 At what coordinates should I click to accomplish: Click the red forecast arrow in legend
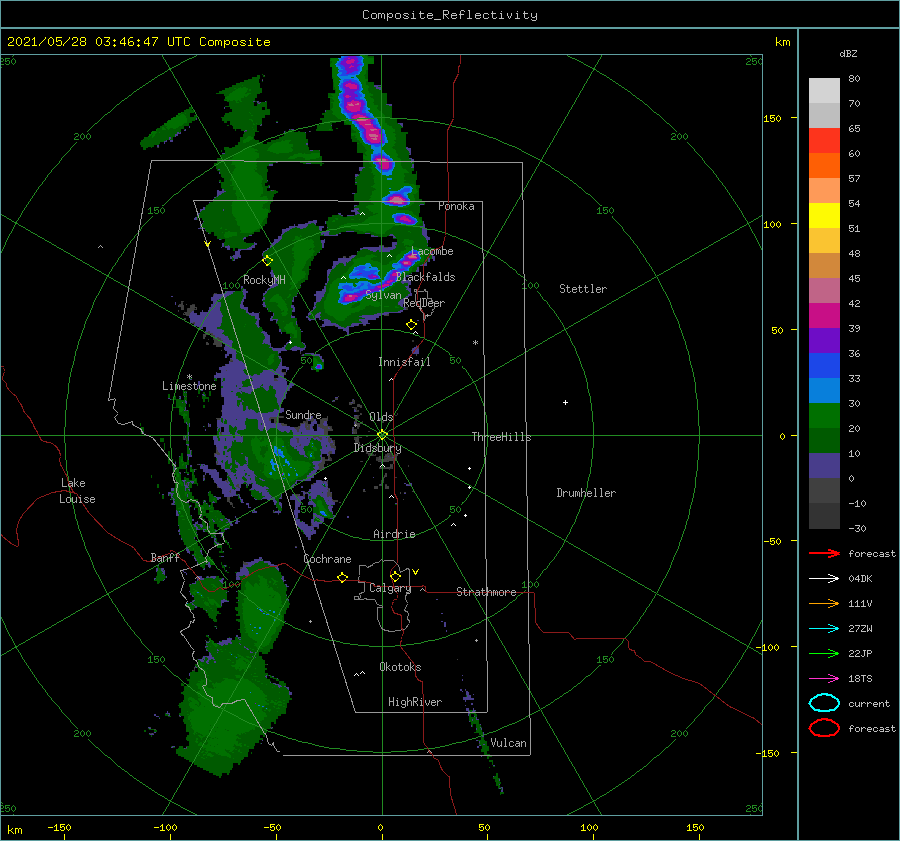[x=824, y=553]
